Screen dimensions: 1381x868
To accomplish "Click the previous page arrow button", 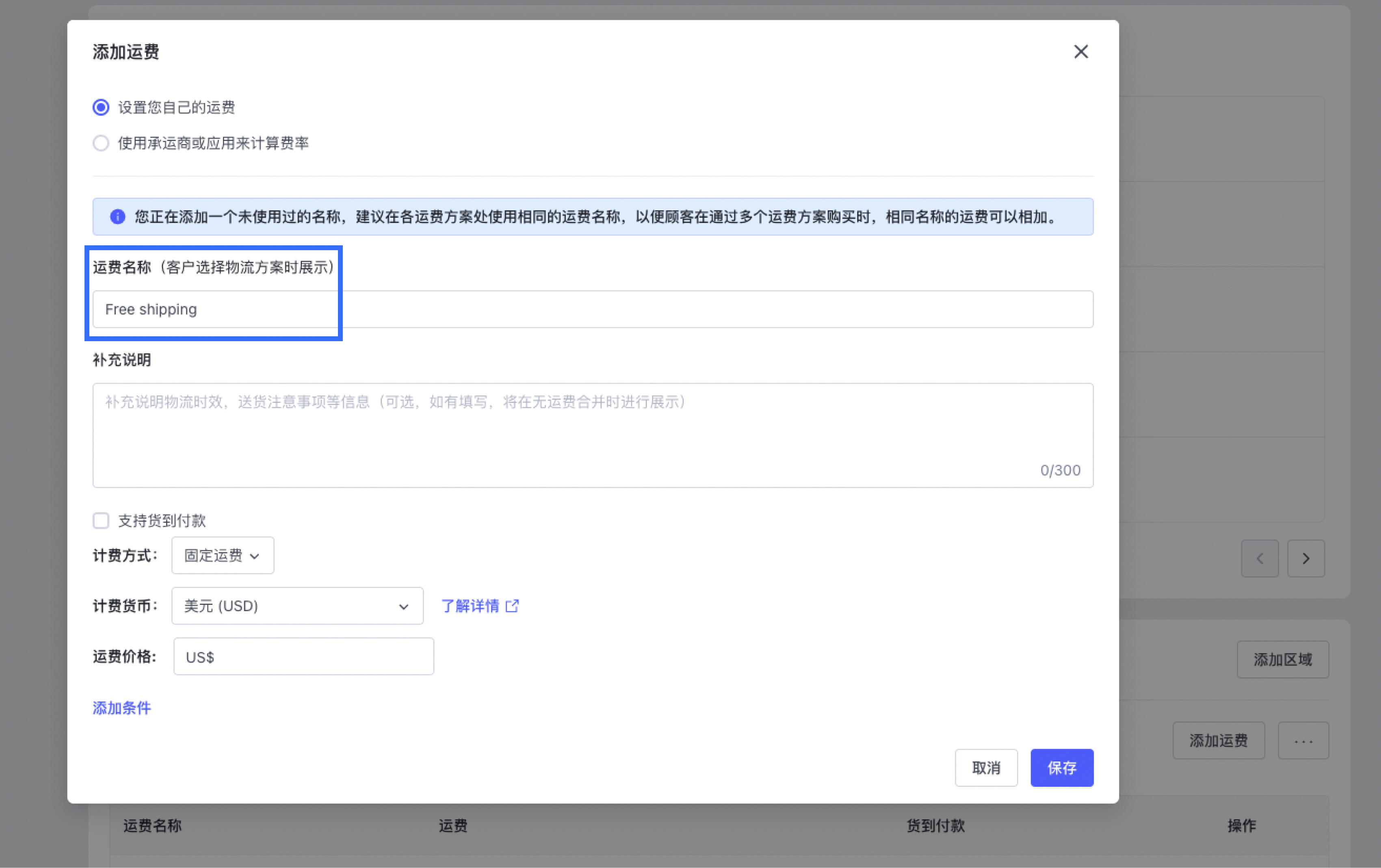I will click(1260, 558).
